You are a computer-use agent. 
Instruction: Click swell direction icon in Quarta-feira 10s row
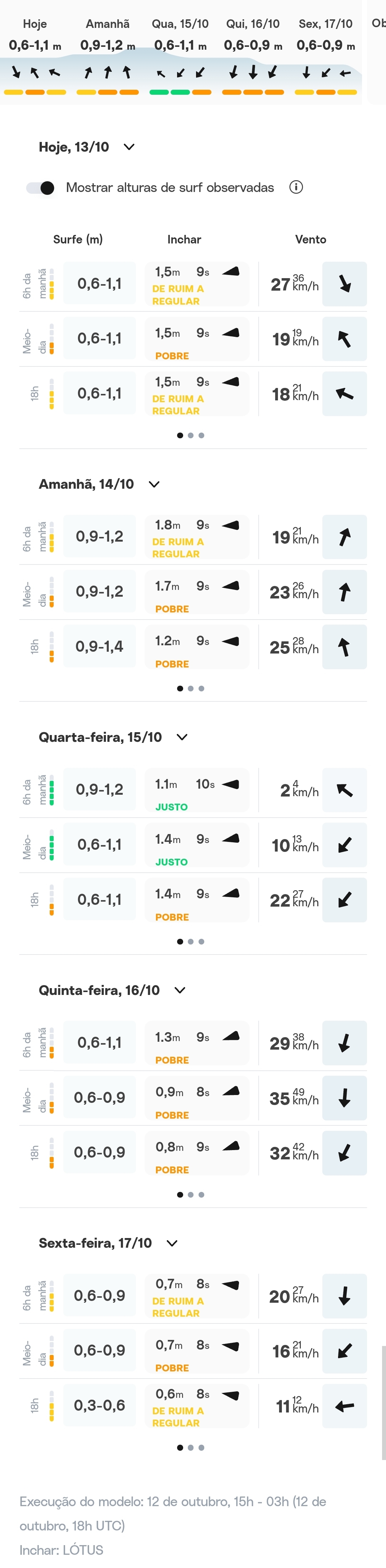tap(231, 785)
